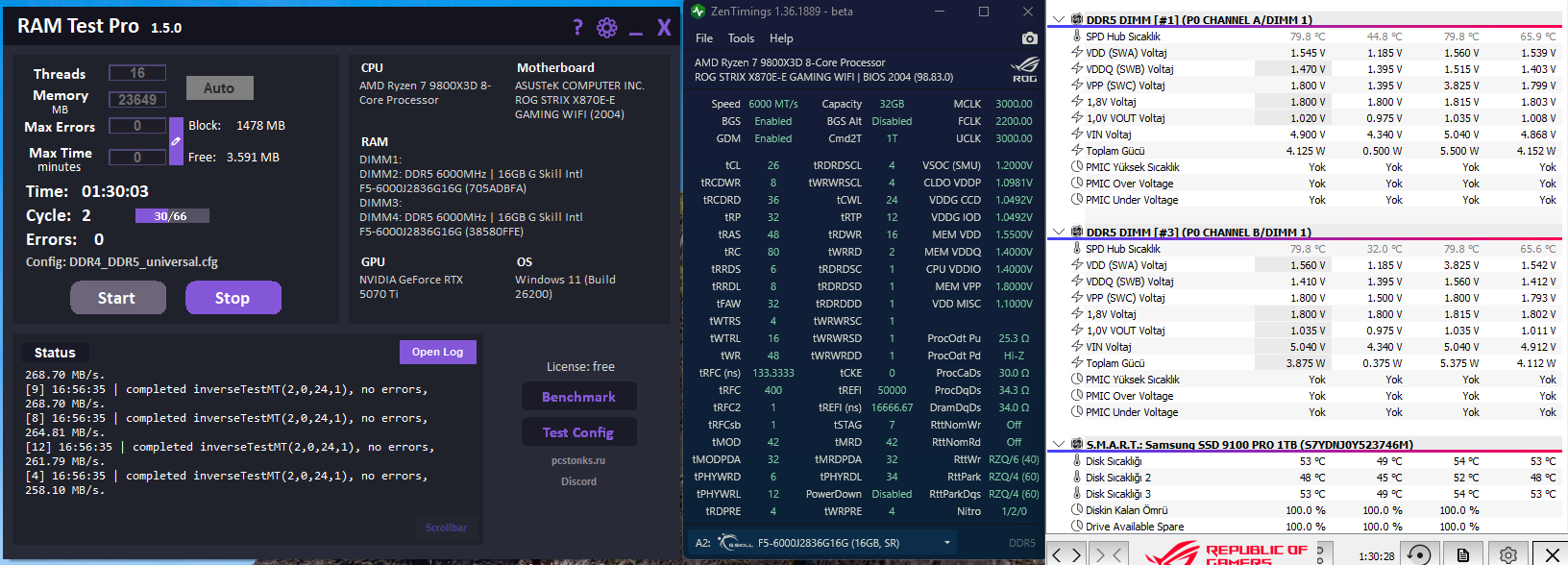Open RAM Test Pro settings gear
1568x565 pixels.
pyautogui.click(x=607, y=27)
